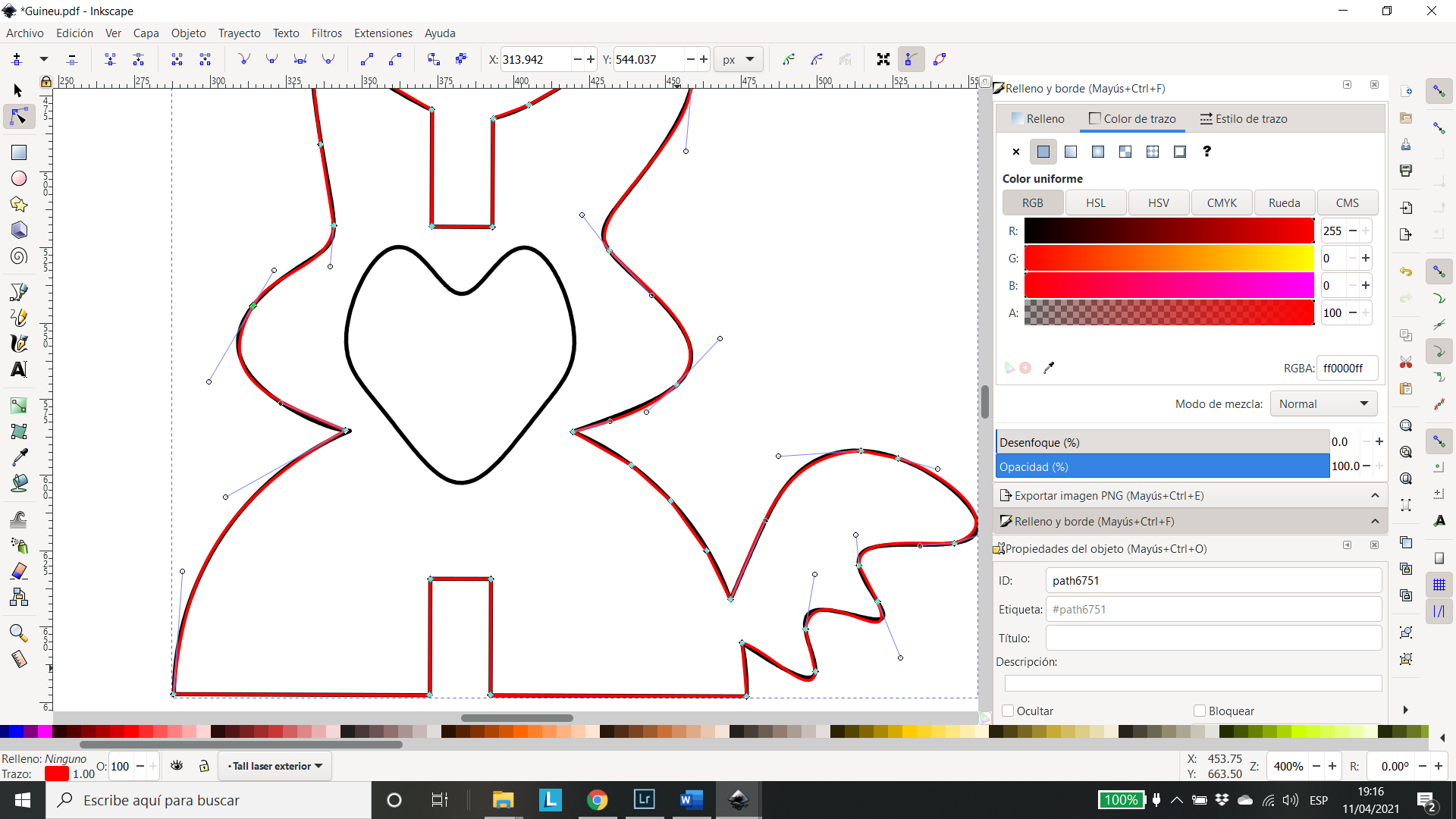Screen dimensions: 1456x819
Task: Increase the zoom percentage with plus
Action: [x=1332, y=766]
